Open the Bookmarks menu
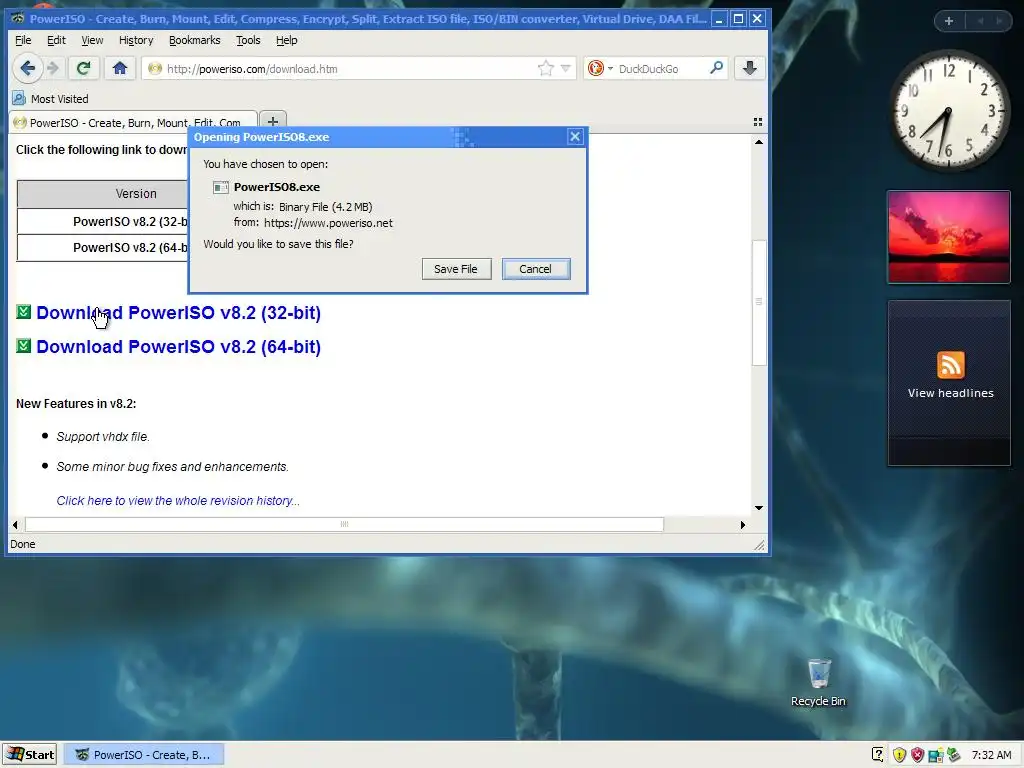Viewport: 1024px width, 768px height. (195, 40)
